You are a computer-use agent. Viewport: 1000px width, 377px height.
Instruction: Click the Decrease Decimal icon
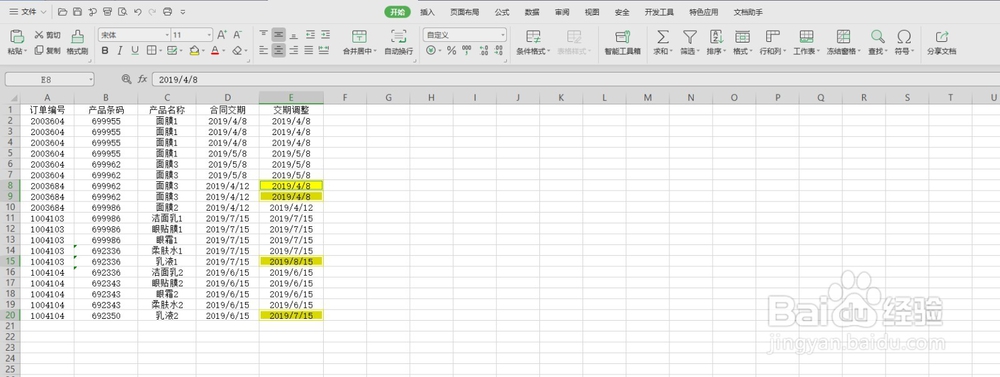click(x=499, y=50)
